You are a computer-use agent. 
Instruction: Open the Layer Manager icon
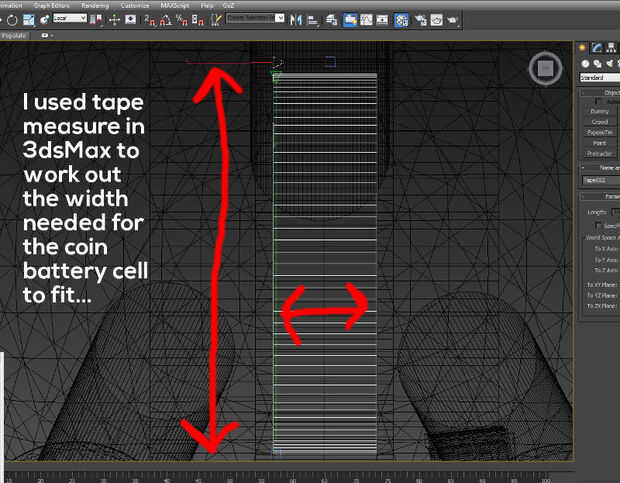pyautogui.click(x=331, y=20)
